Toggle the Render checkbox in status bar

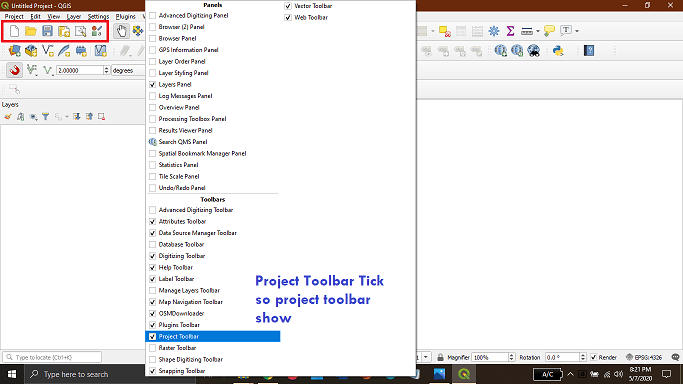pyautogui.click(x=593, y=357)
